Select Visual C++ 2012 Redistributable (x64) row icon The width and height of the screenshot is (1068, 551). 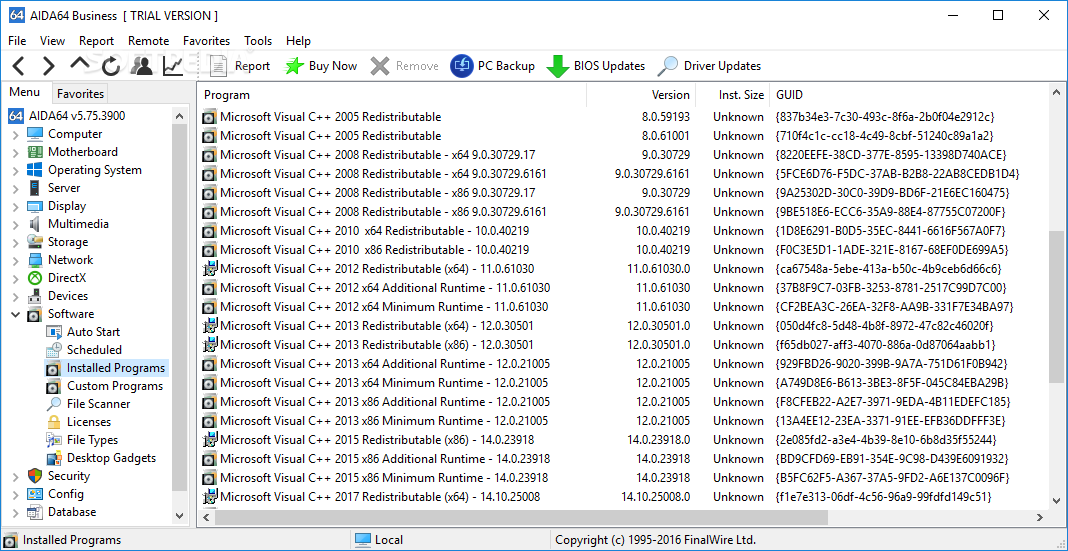(210, 268)
